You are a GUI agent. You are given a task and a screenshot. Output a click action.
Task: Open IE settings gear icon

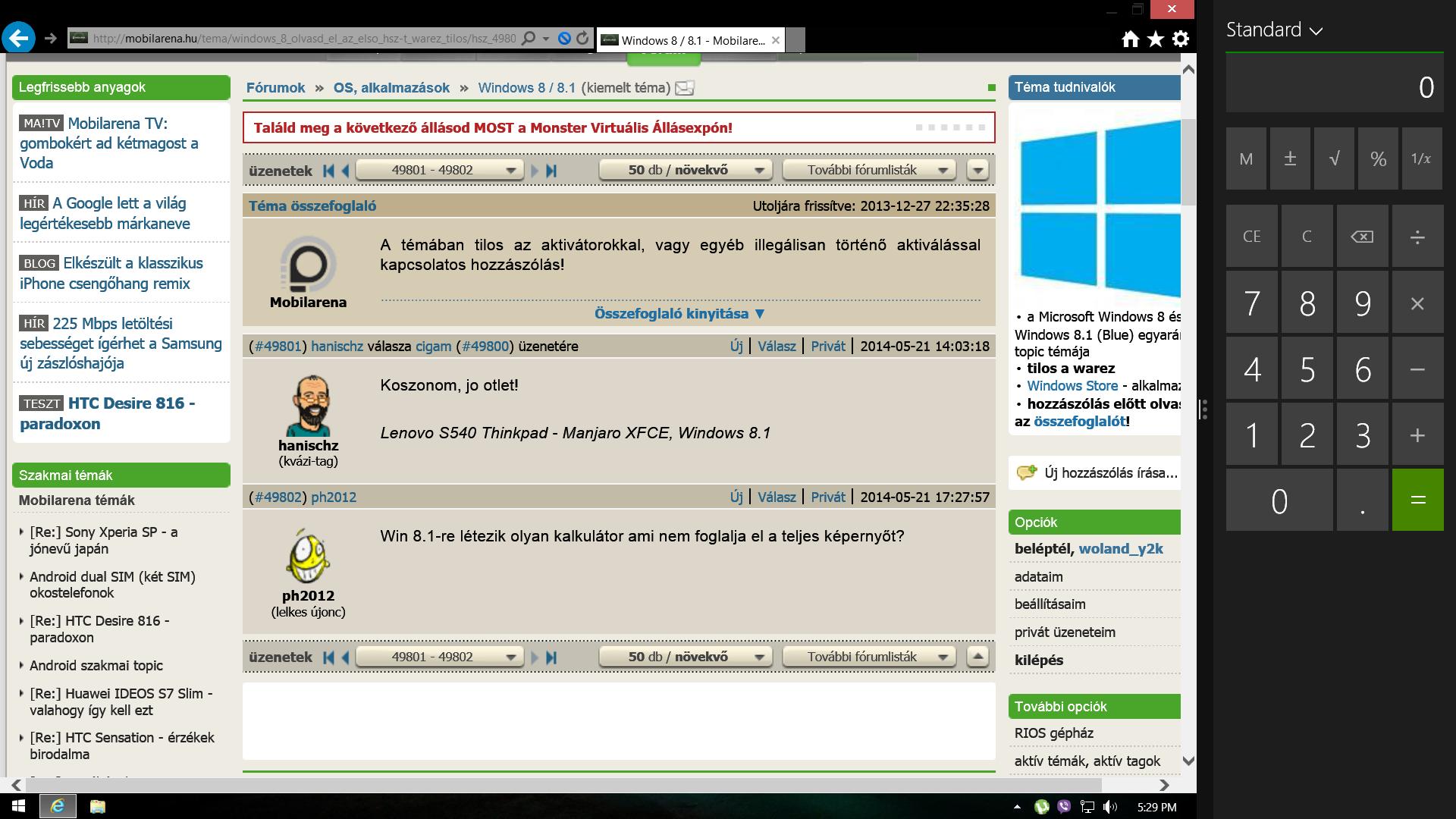tap(1181, 39)
